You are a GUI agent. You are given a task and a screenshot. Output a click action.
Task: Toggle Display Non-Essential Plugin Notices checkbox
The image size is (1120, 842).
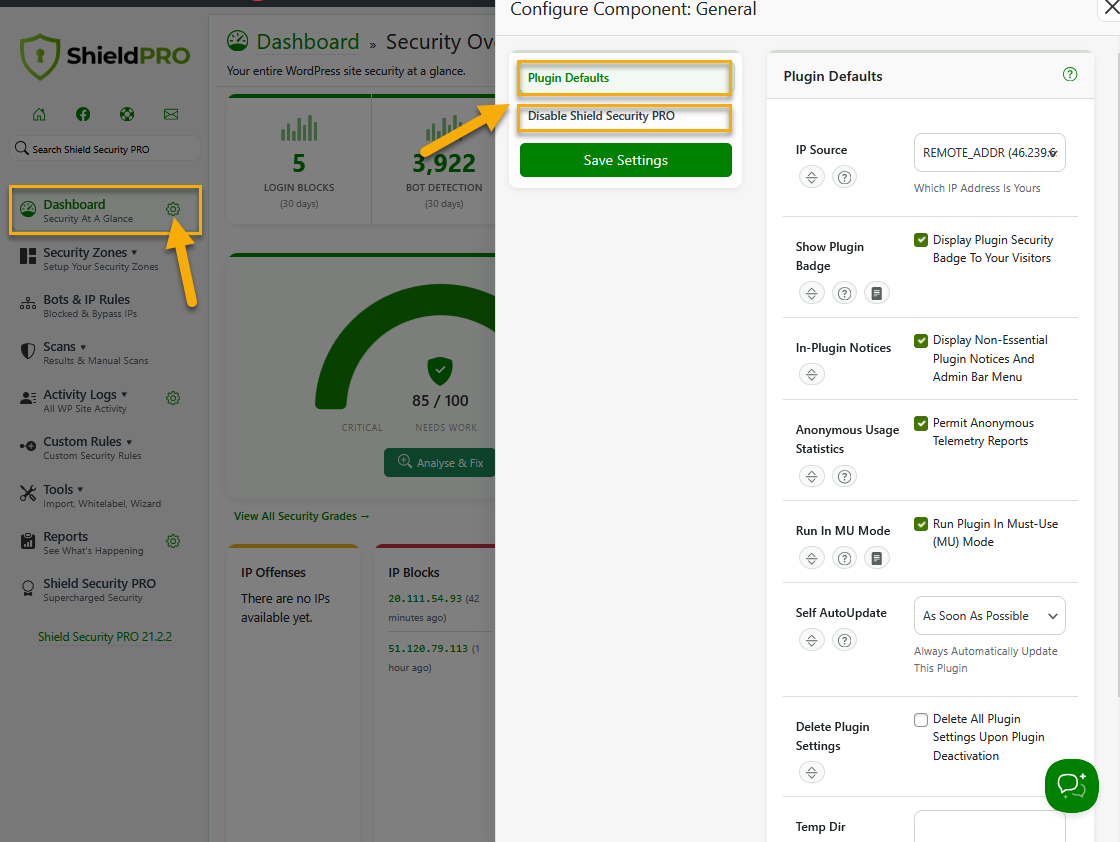coord(921,341)
